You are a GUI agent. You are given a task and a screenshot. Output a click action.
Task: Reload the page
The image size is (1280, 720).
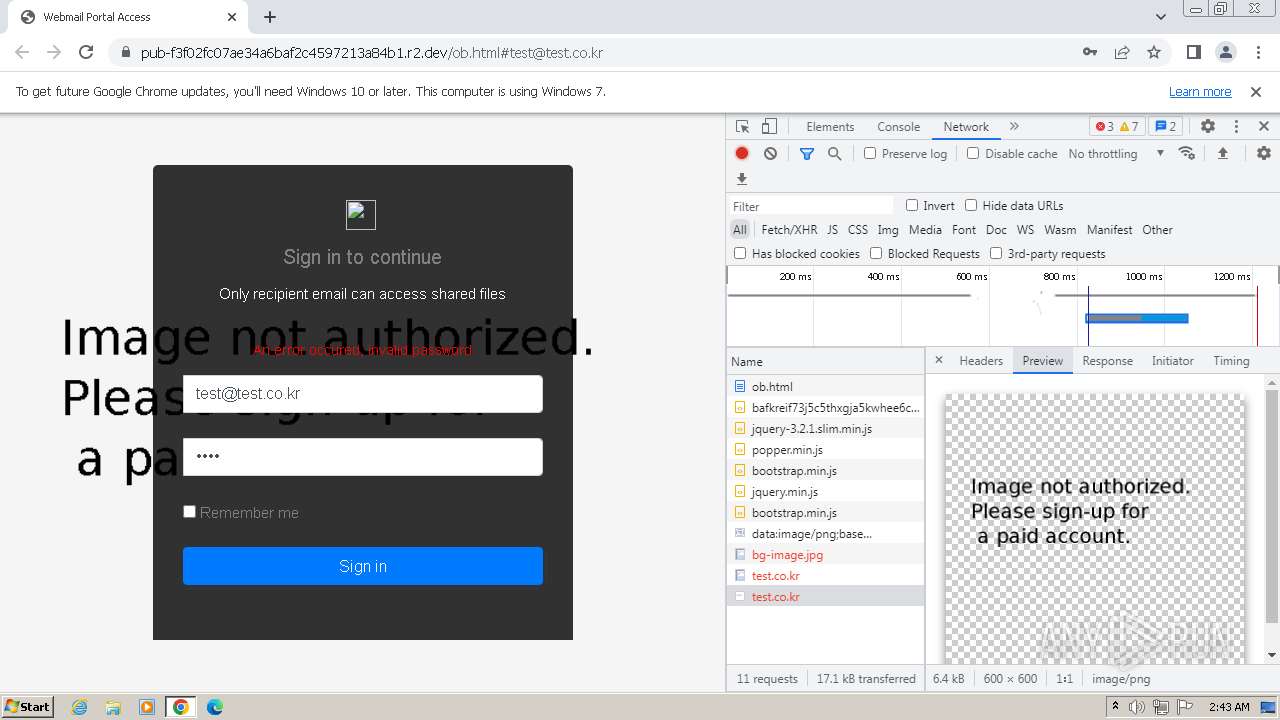point(86,52)
